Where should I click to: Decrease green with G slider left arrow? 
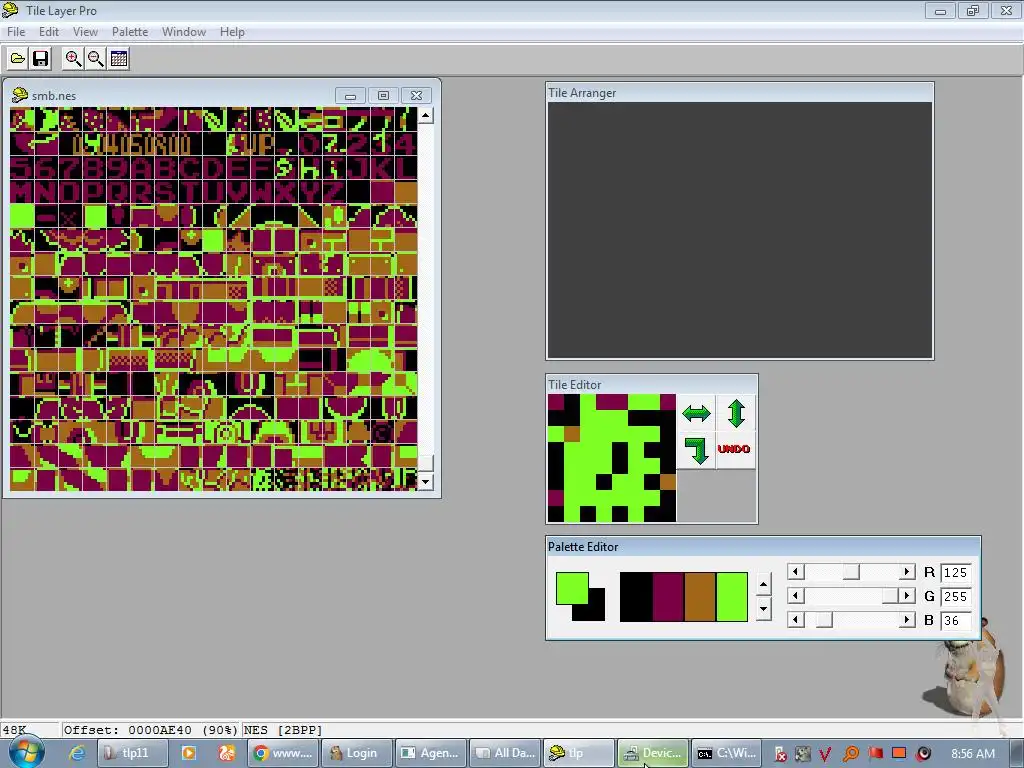click(795, 596)
